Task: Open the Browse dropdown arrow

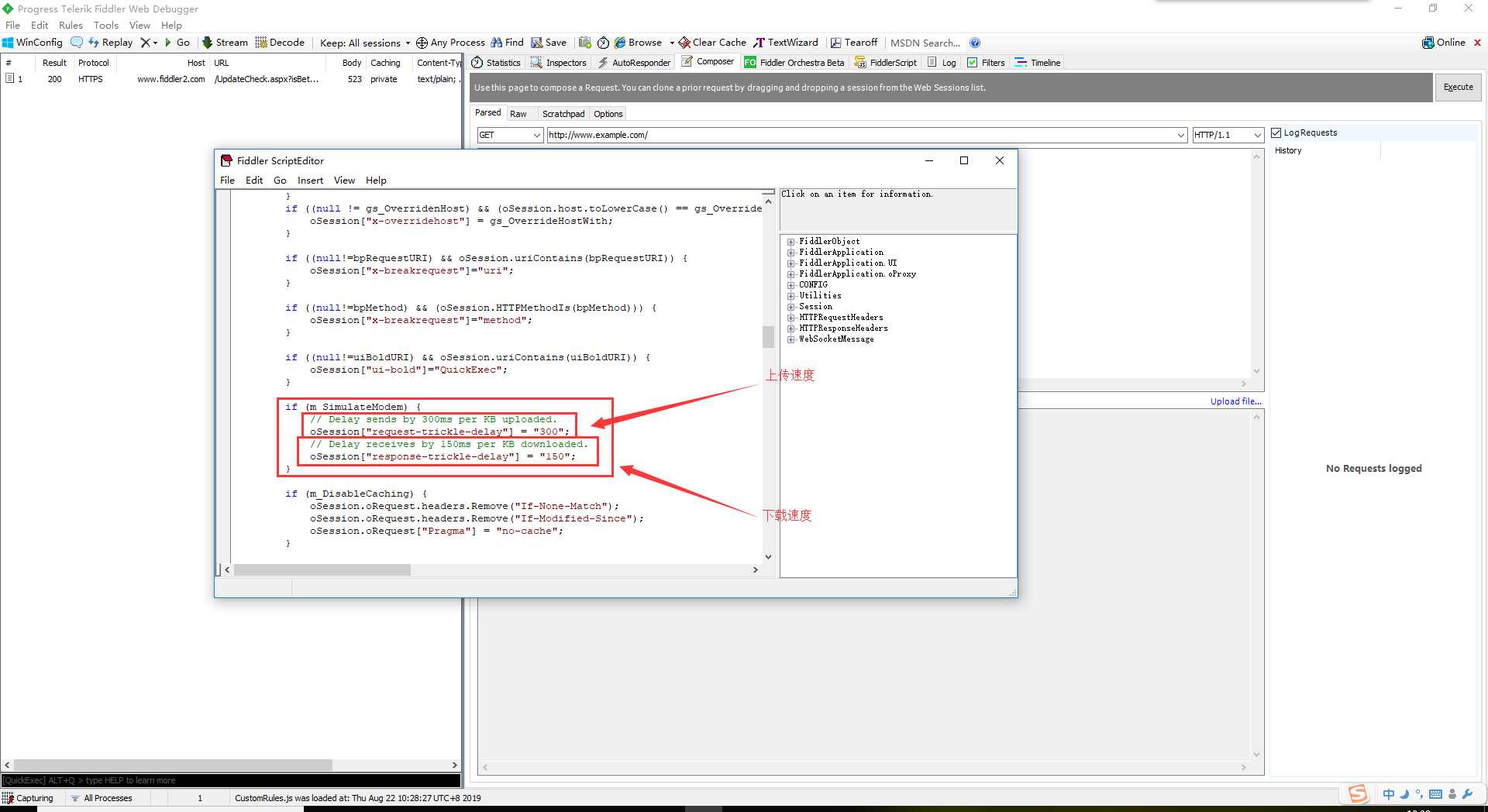Action: [x=672, y=43]
